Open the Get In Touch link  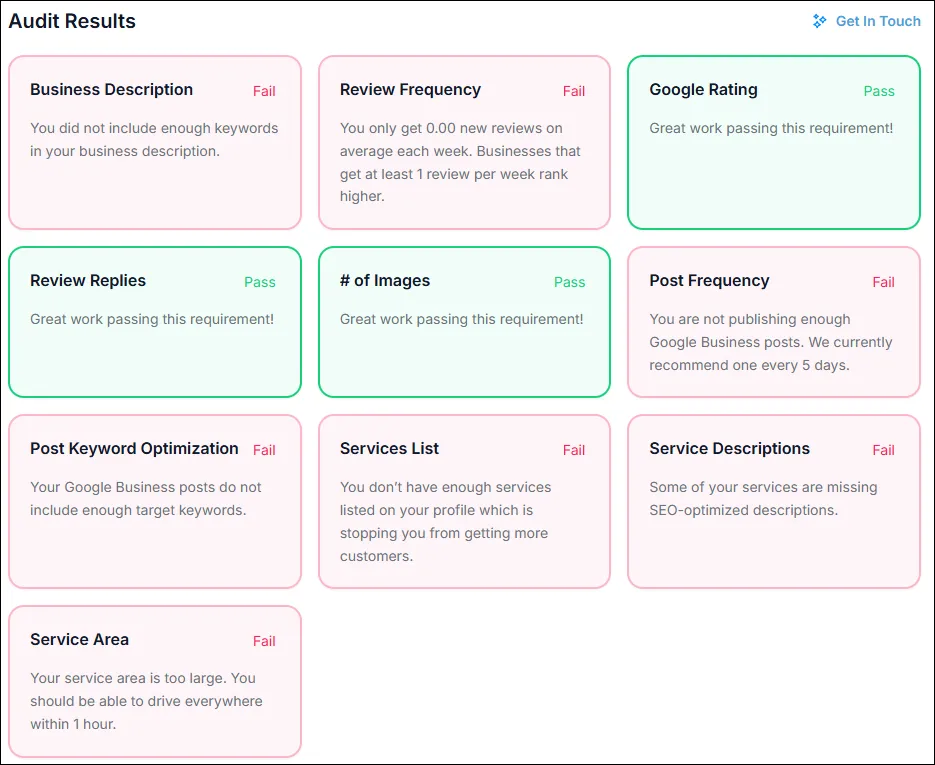[x=877, y=21]
